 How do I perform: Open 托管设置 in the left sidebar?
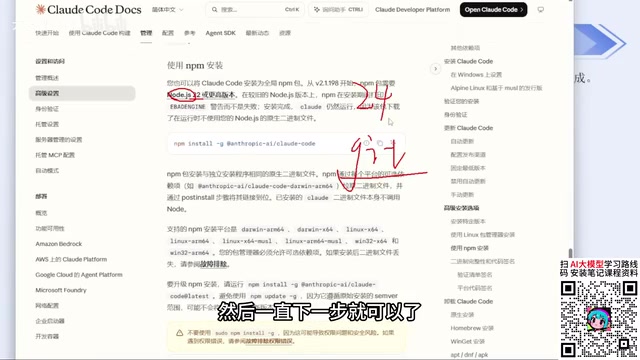click(x=47, y=124)
